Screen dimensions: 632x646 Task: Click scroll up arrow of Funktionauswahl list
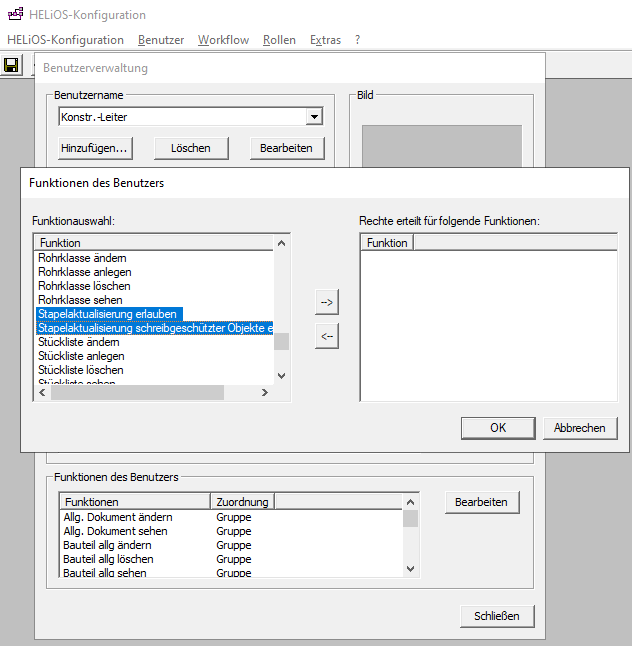click(x=281, y=243)
